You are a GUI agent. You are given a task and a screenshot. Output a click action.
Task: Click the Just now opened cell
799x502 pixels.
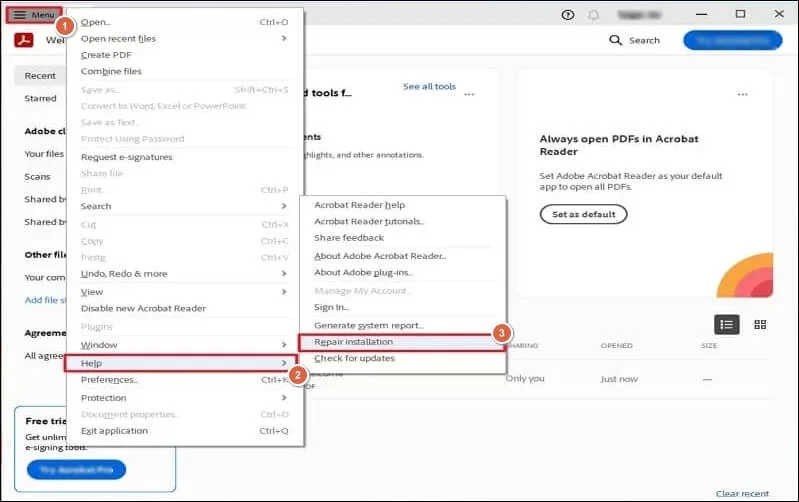click(619, 379)
